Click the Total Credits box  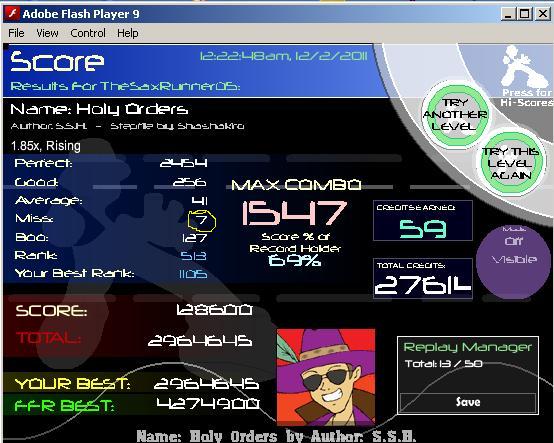click(423, 278)
